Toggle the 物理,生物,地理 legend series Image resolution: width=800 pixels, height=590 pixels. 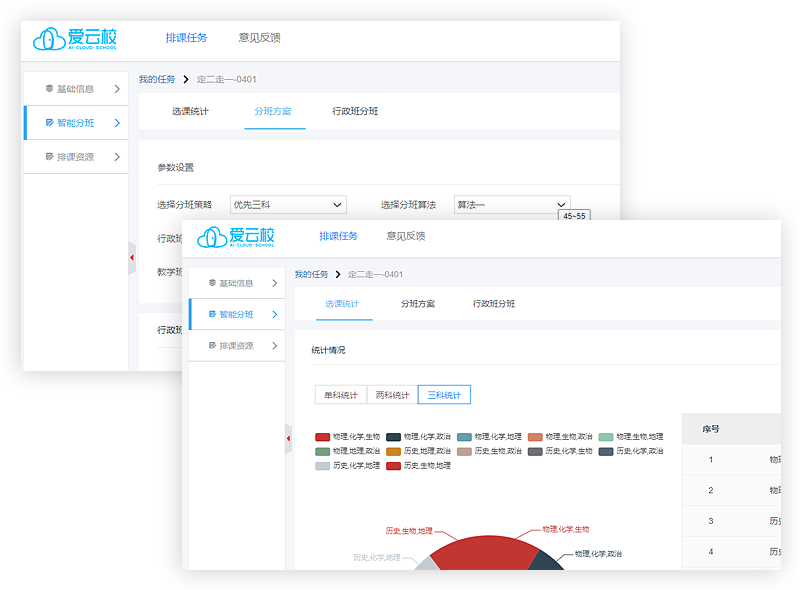(x=631, y=437)
